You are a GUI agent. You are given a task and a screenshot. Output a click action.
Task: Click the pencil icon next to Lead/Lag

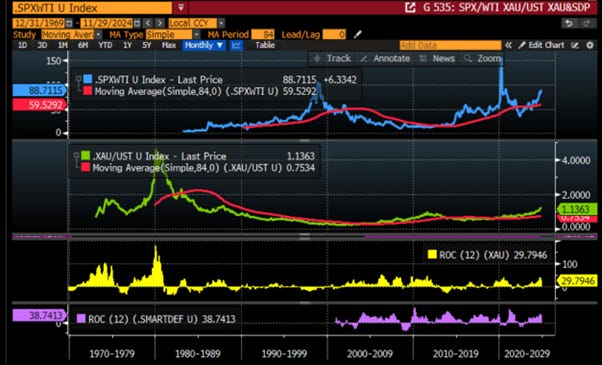[357, 35]
